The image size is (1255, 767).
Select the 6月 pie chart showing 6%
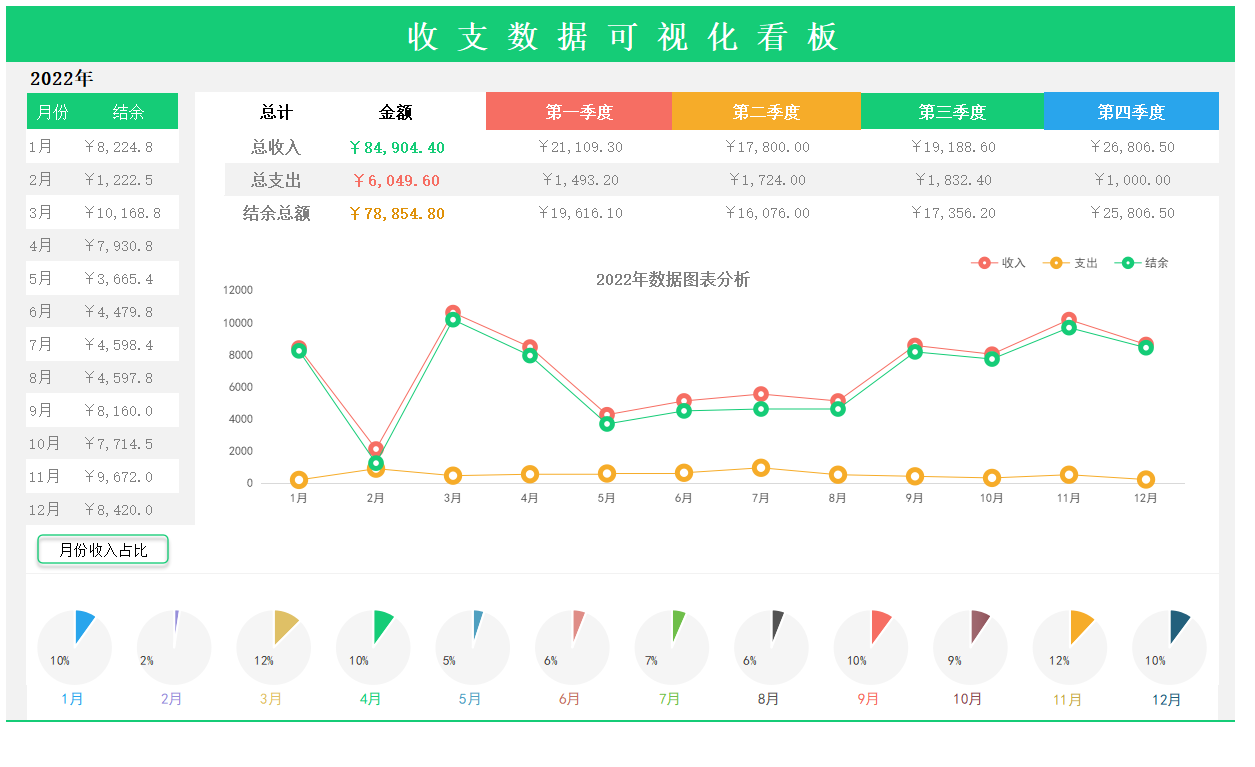click(x=570, y=646)
